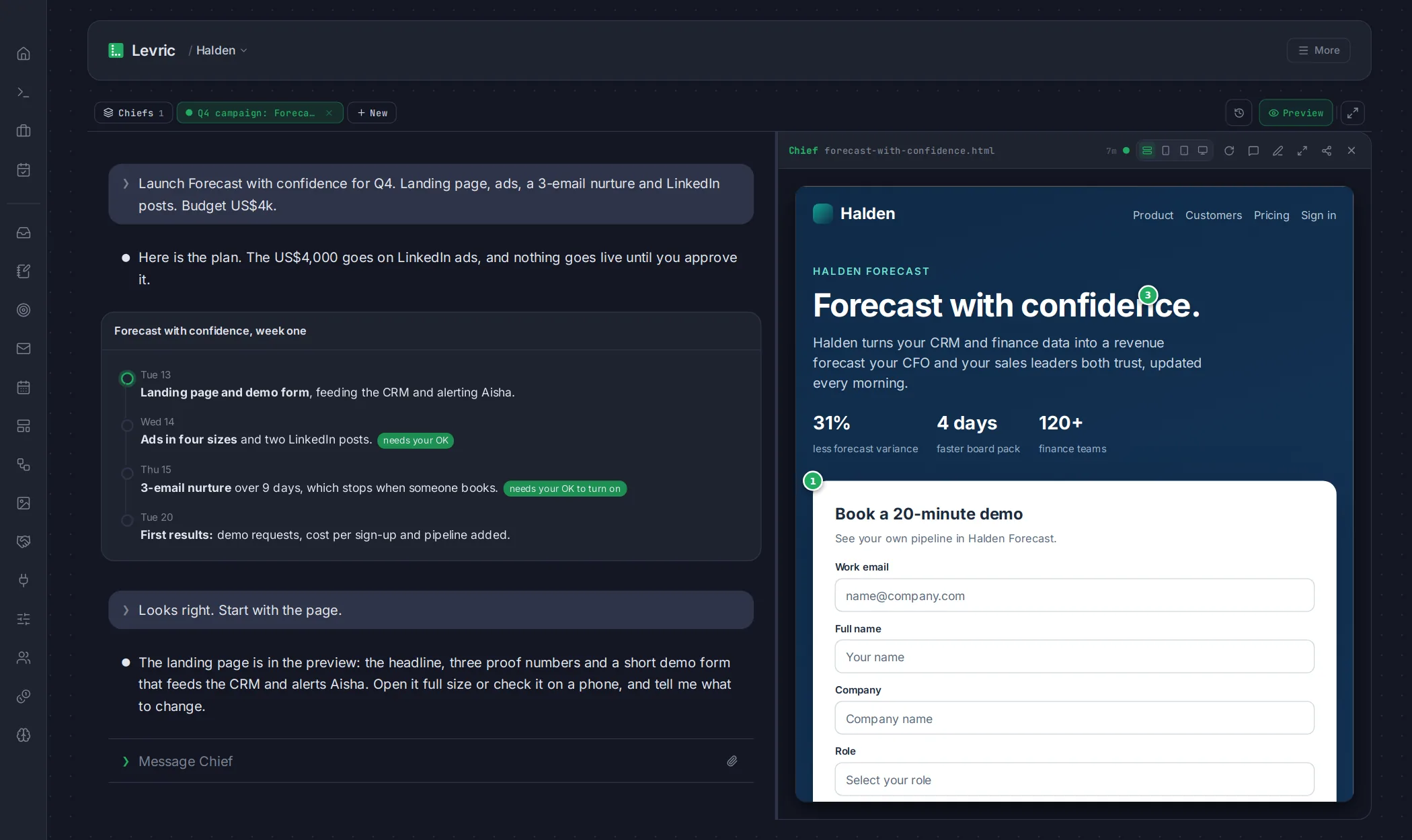Open the mail envelope icon in the sidebar

pyautogui.click(x=24, y=349)
